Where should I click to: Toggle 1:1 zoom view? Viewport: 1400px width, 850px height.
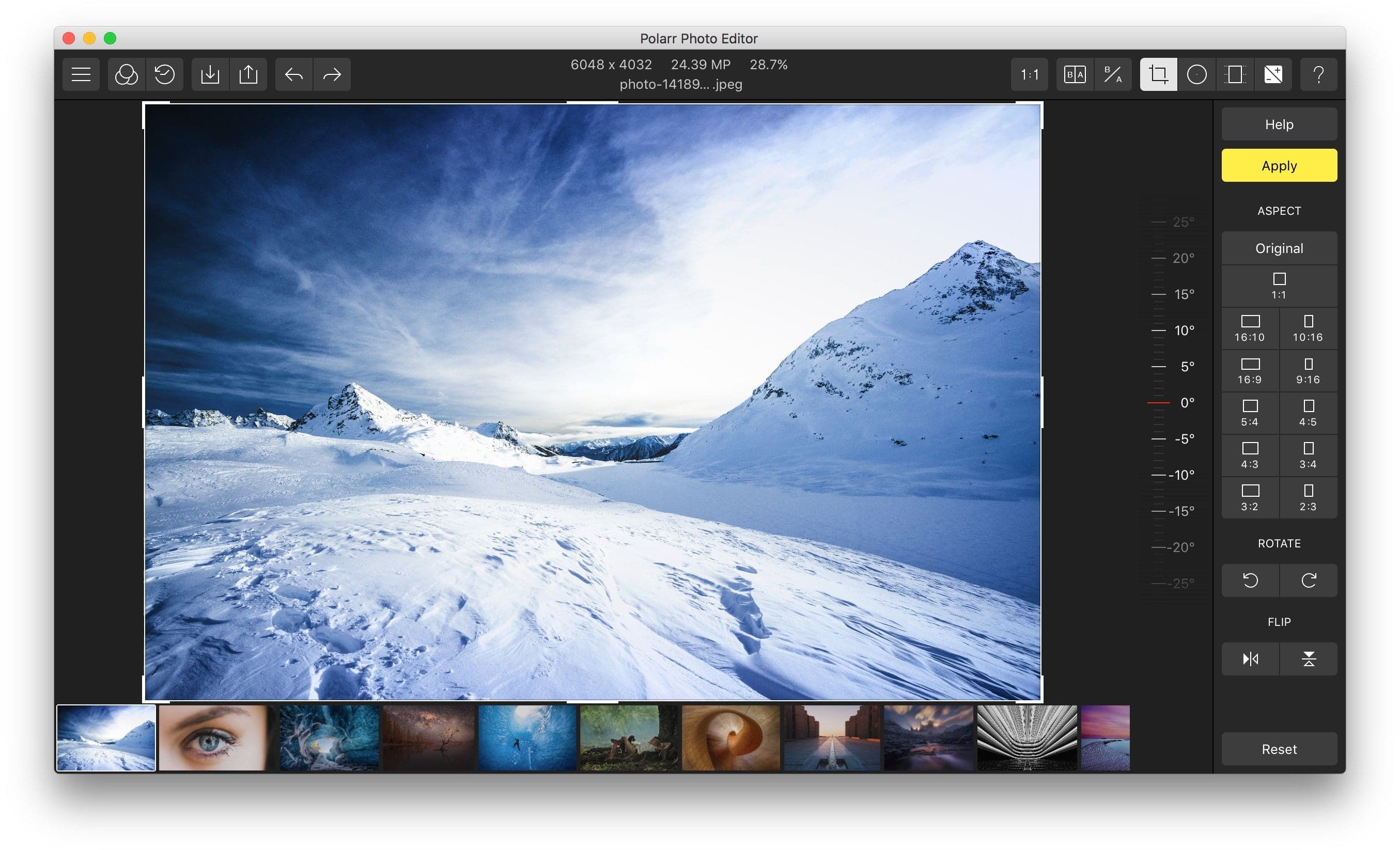(x=1029, y=74)
